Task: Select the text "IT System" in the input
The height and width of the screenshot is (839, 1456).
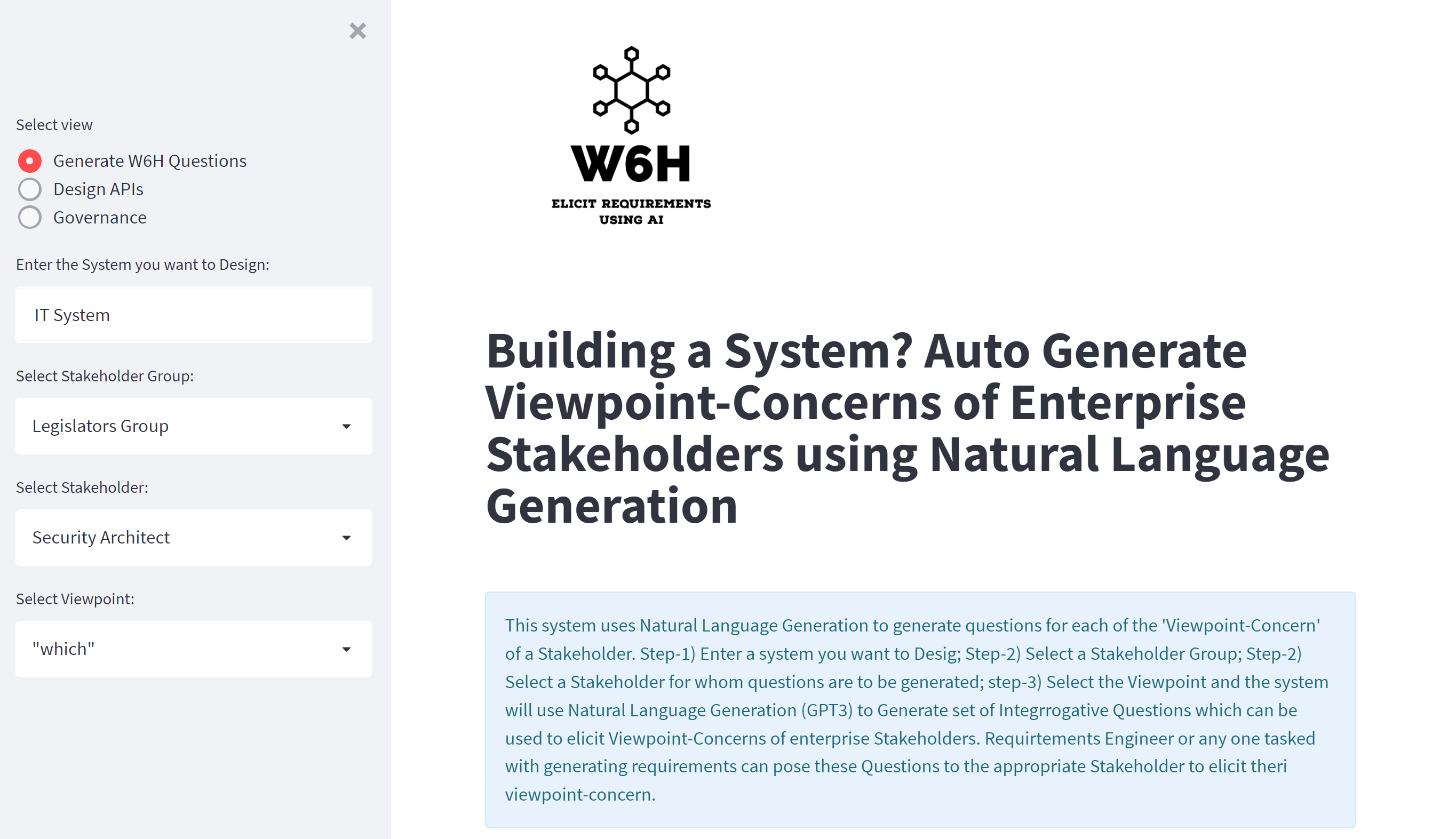Action: coord(71,315)
